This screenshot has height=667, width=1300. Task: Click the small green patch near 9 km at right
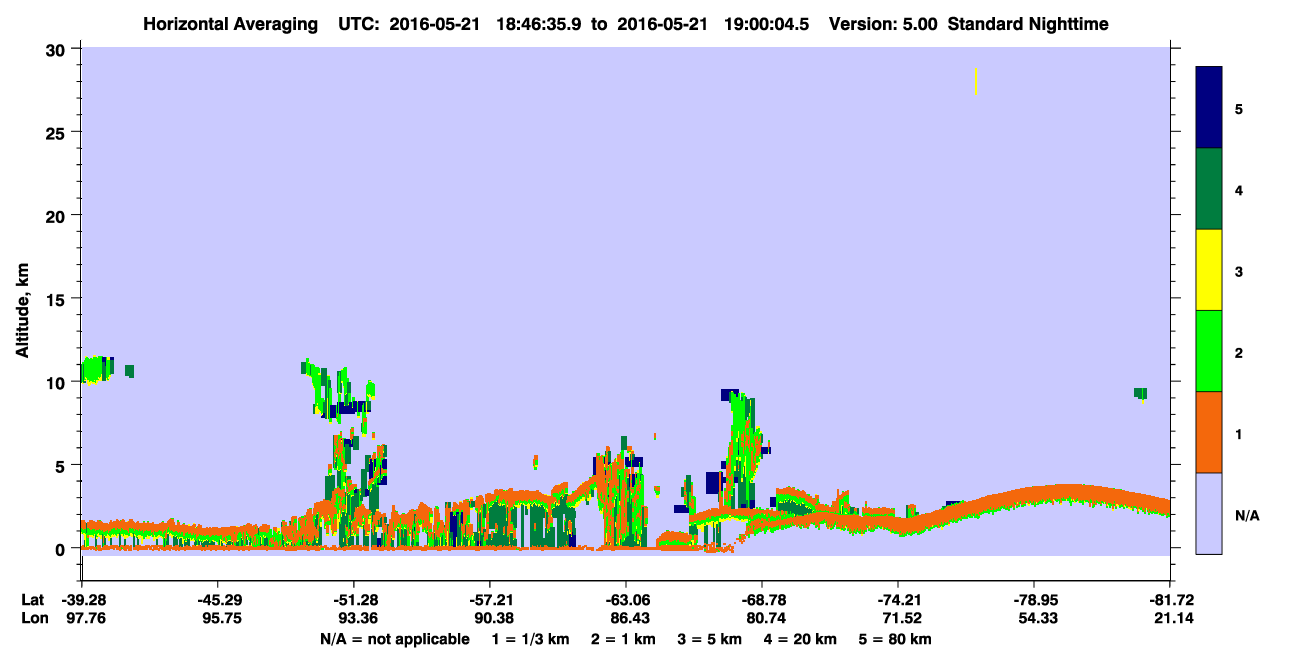pyautogui.click(x=1140, y=393)
